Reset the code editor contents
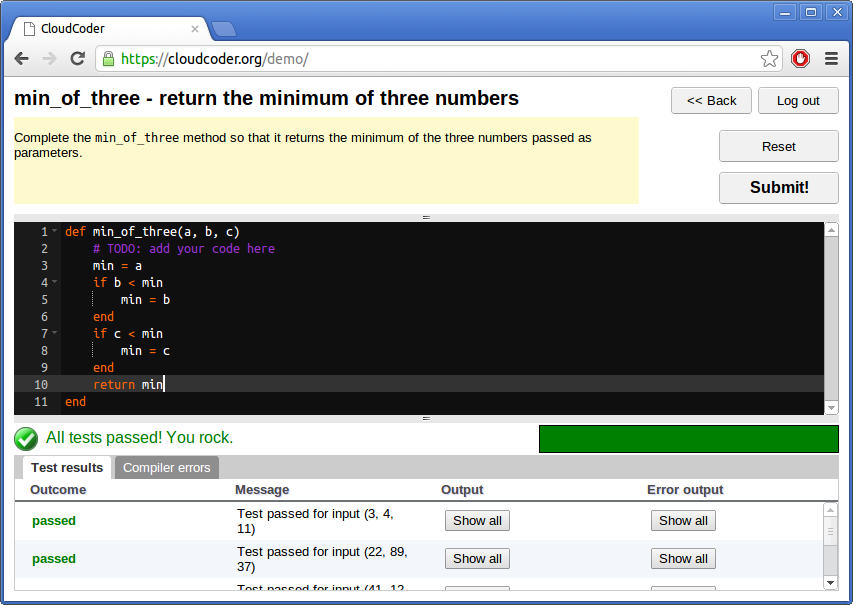 (778, 146)
